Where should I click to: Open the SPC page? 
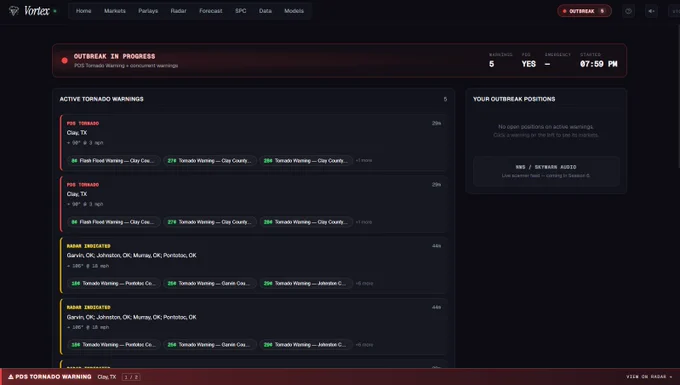click(241, 11)
